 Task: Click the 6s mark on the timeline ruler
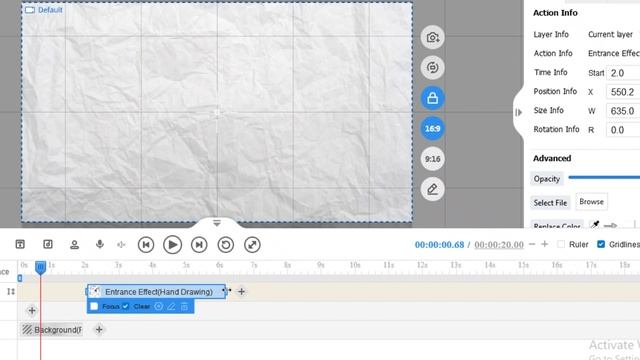tap(220, 265)
